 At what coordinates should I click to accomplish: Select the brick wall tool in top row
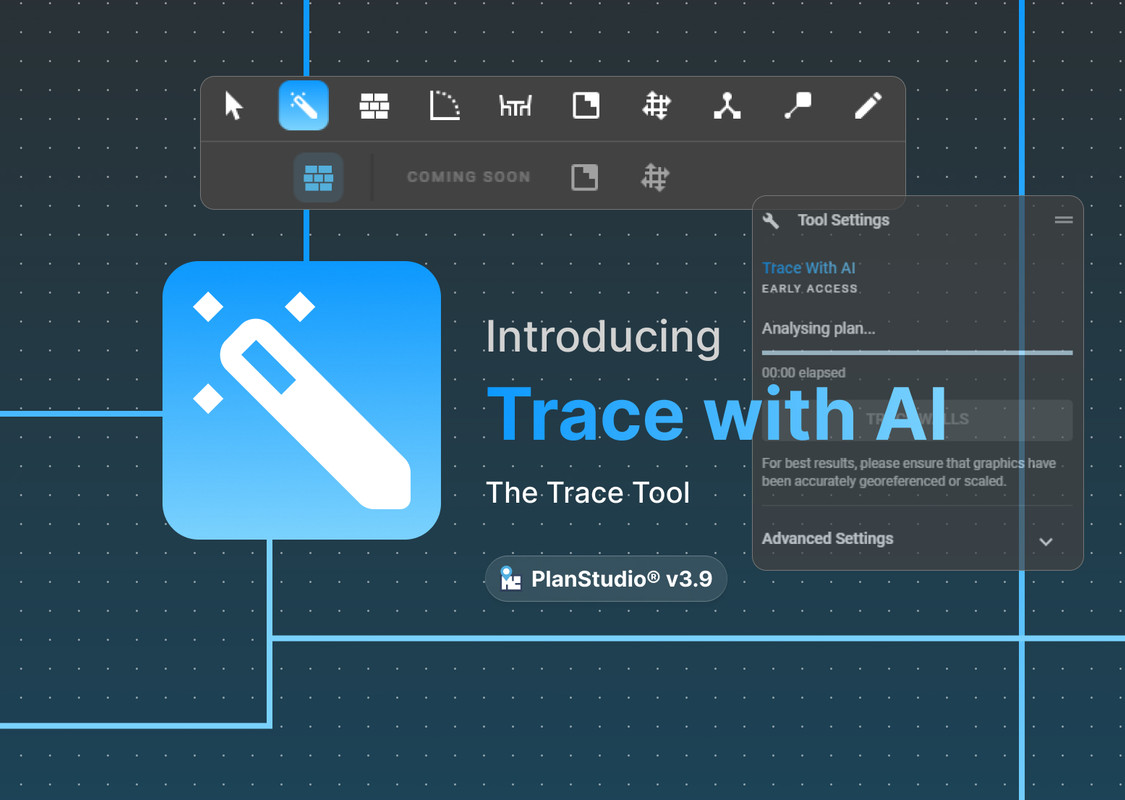tap(374, 106)
